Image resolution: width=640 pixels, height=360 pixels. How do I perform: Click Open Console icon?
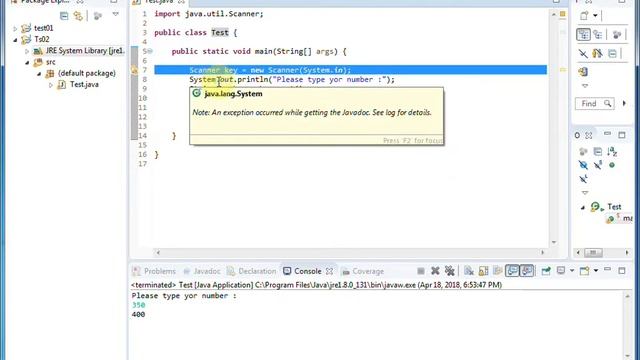(584, 271)
